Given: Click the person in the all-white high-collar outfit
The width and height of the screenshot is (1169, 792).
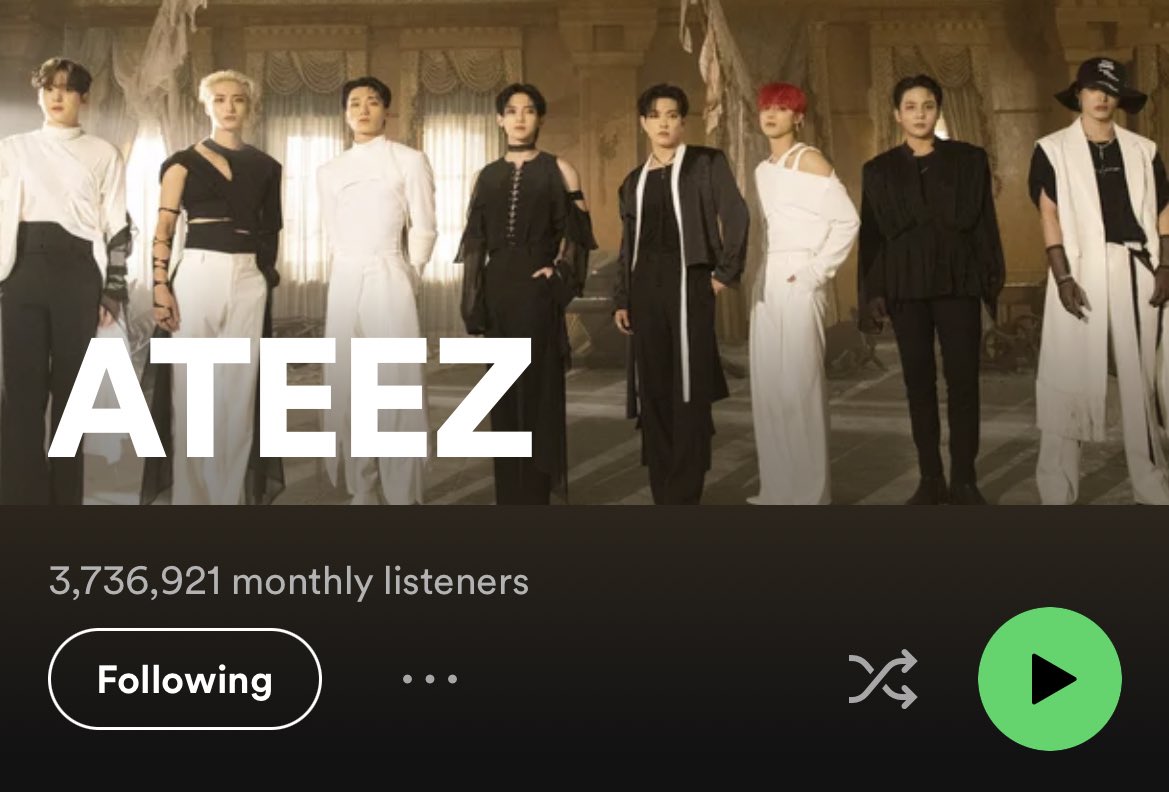Looking at the screenshot, I should [375, 291].
